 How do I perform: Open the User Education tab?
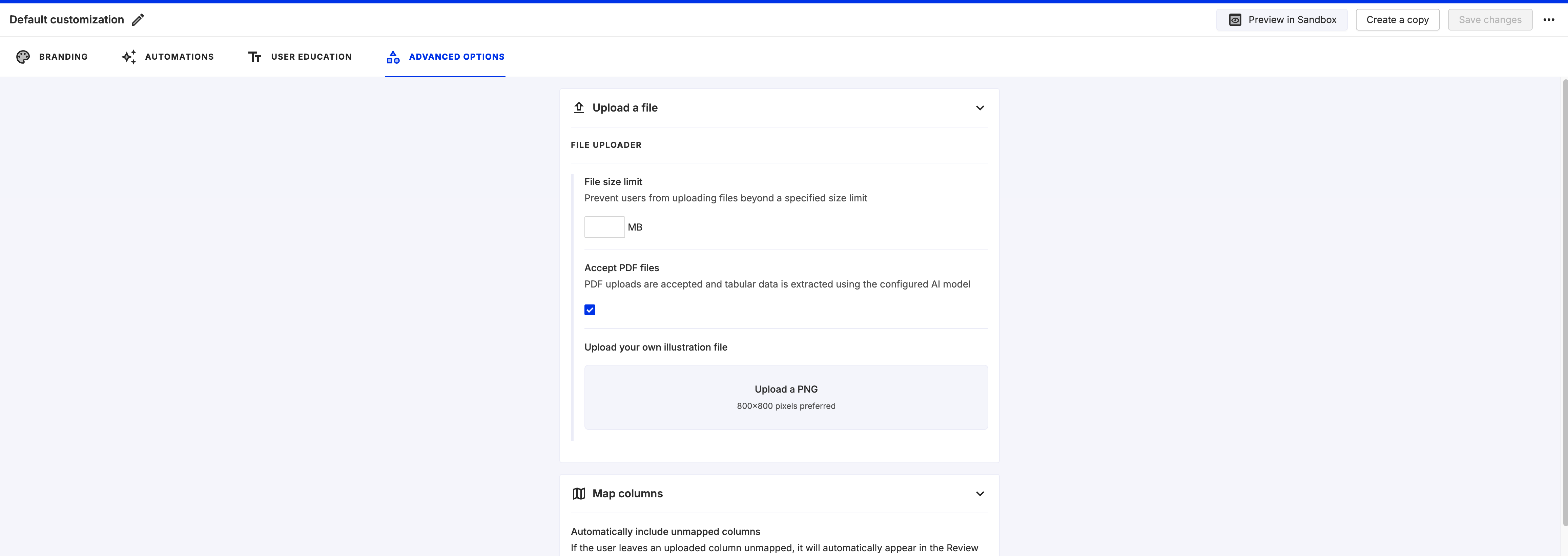(300, 57)
